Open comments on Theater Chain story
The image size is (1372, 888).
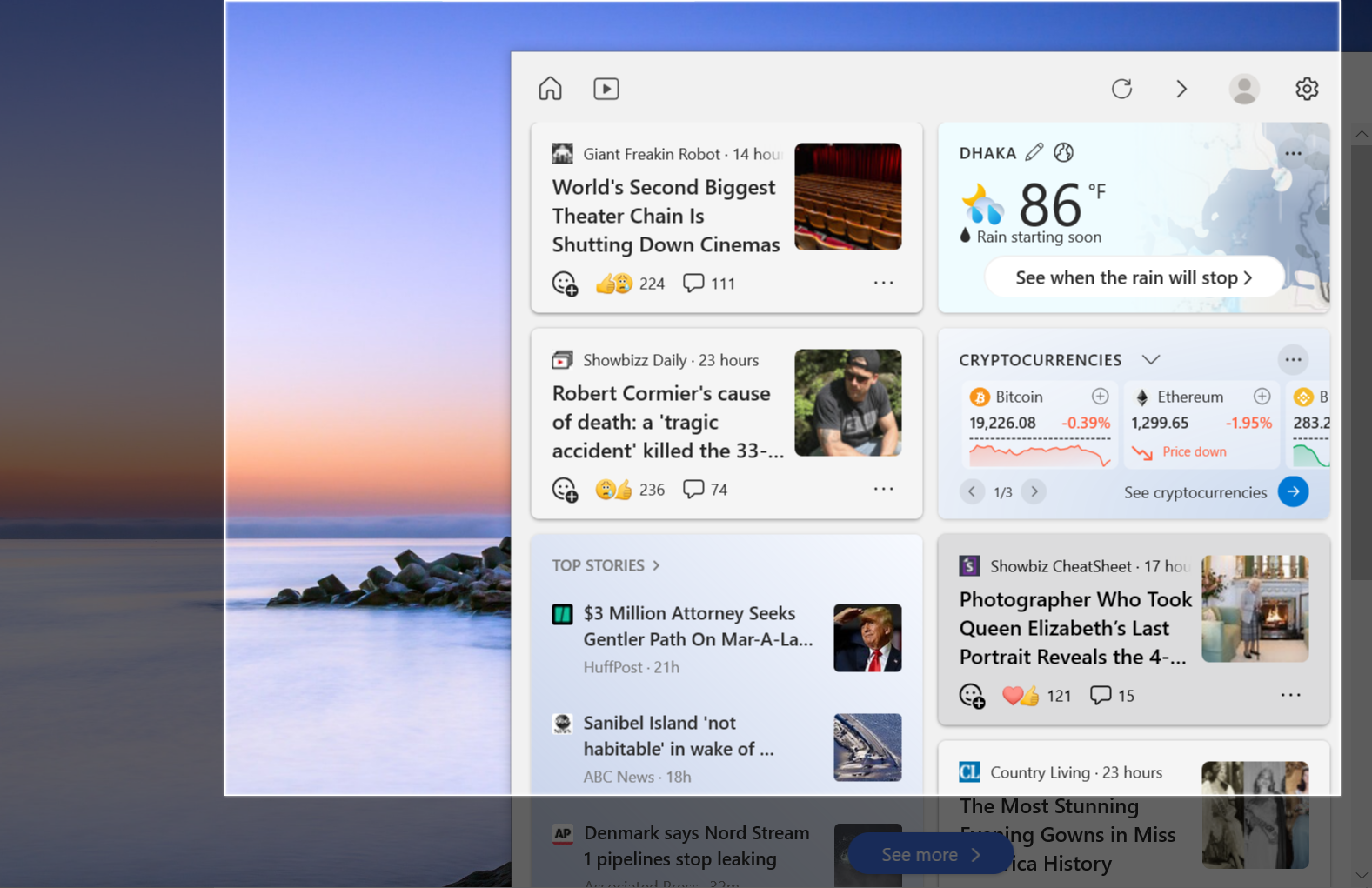(708, 284)
